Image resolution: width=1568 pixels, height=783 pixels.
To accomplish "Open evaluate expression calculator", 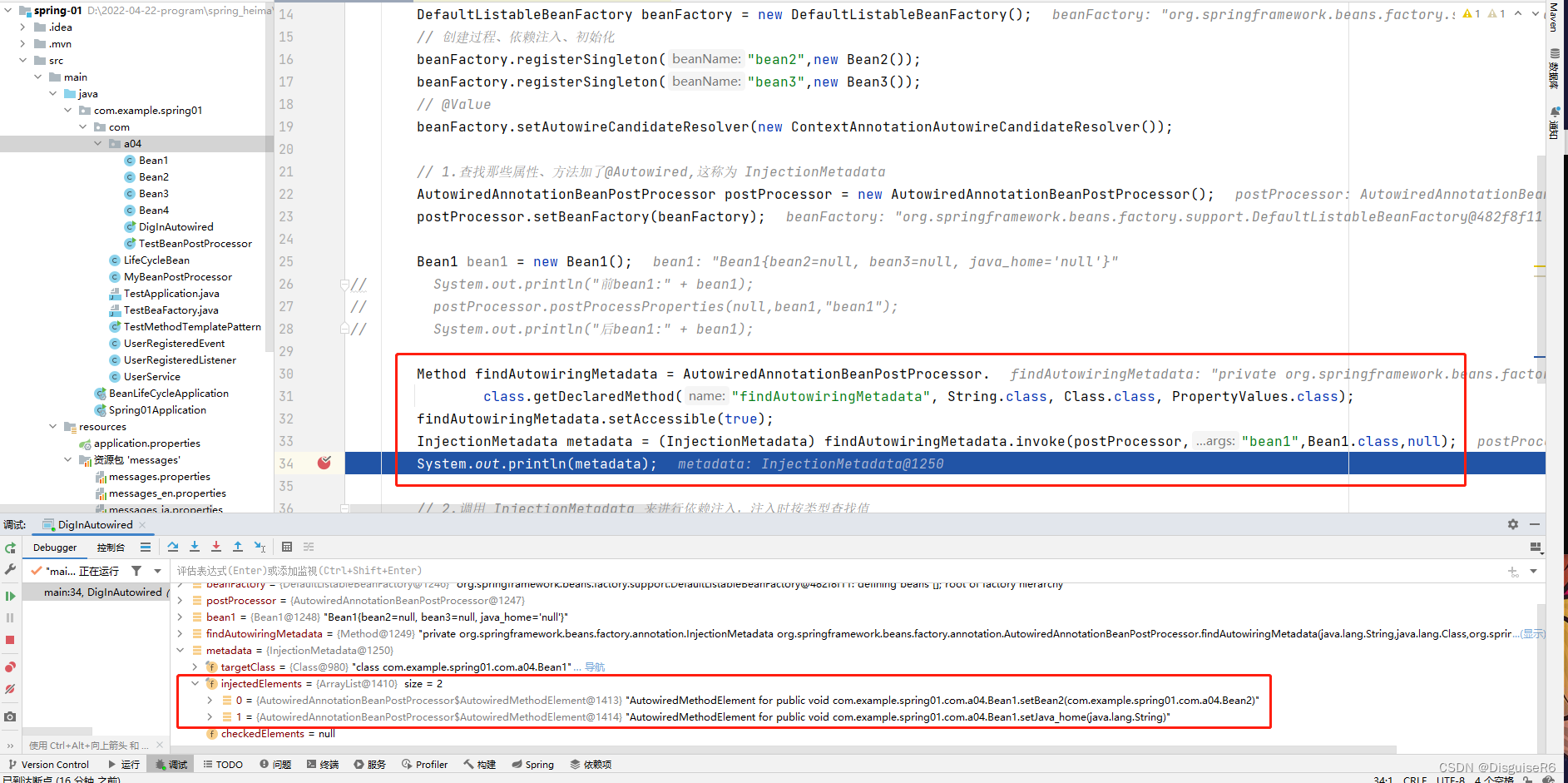I will 287,547.
